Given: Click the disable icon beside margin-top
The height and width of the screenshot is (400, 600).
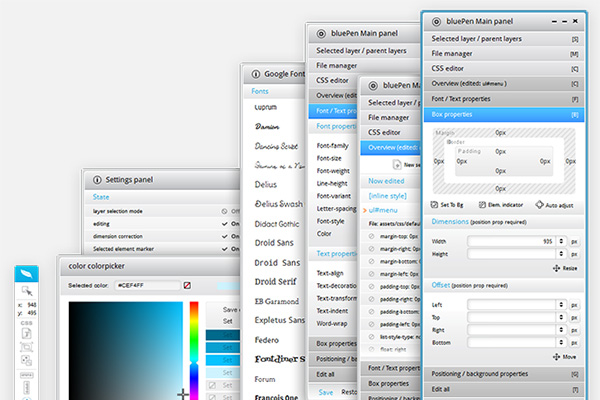Looking at the screenshot, I should point(371,236).
